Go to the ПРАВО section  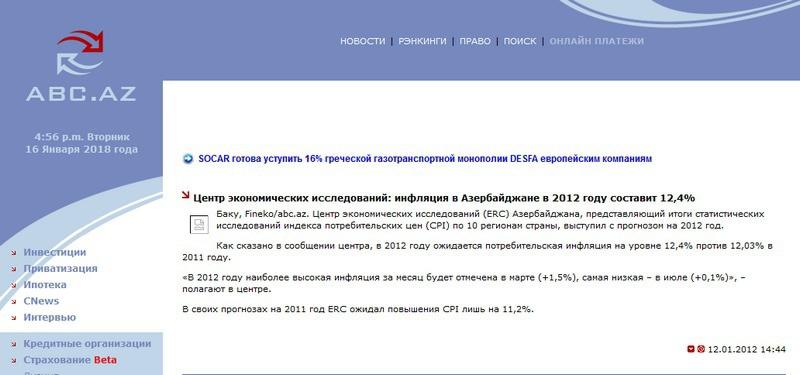click(x=475, y=41)
